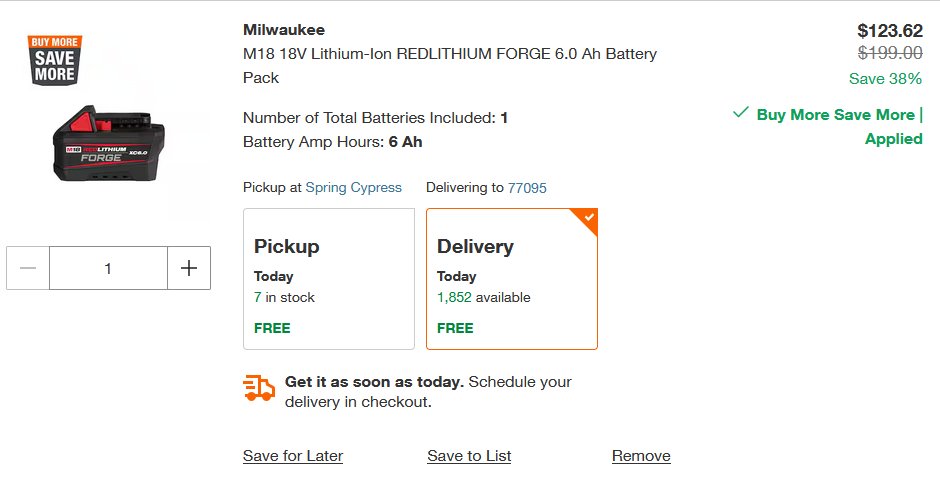Save the battery pack to a list

click(469, 456)
